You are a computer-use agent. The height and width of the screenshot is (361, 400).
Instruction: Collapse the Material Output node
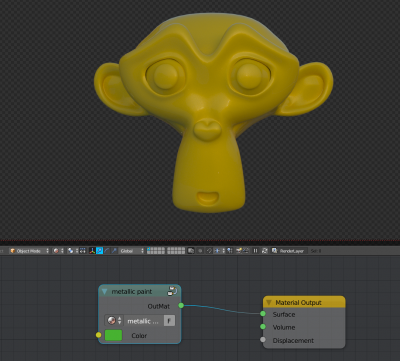coord(269,303)
